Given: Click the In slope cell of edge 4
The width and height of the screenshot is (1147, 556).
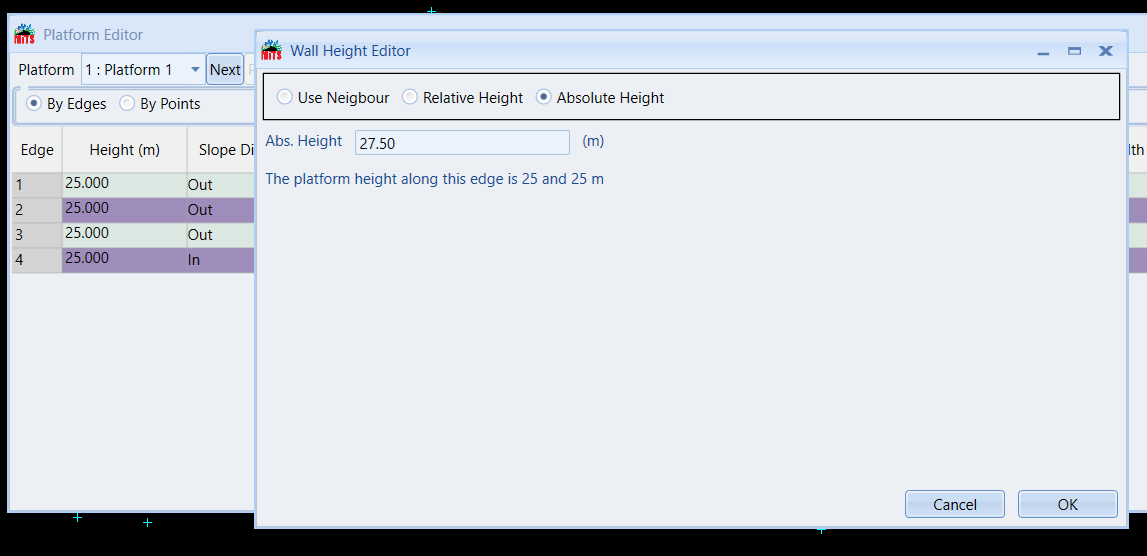Looking at the screenshot, I should 220,260.
